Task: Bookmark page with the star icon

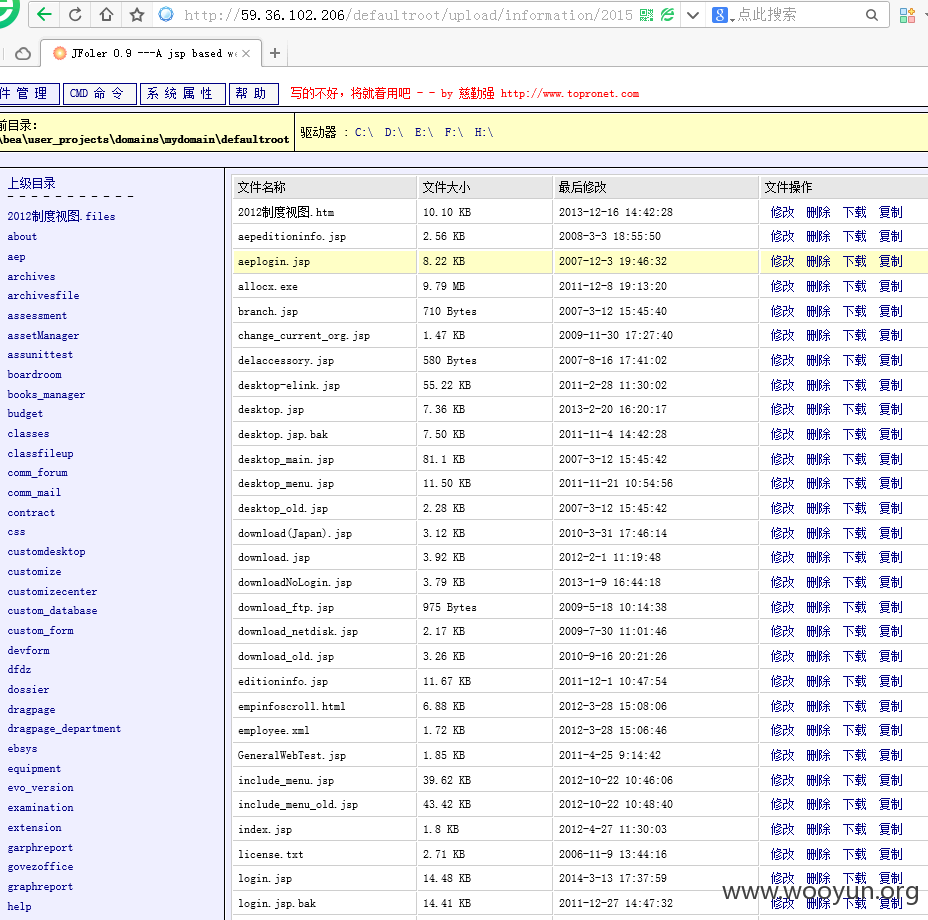Action: [137, 14]
